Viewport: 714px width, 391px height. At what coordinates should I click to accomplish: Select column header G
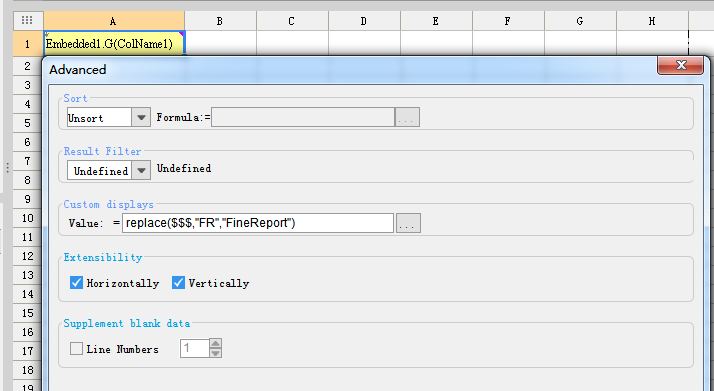point(581,21)
